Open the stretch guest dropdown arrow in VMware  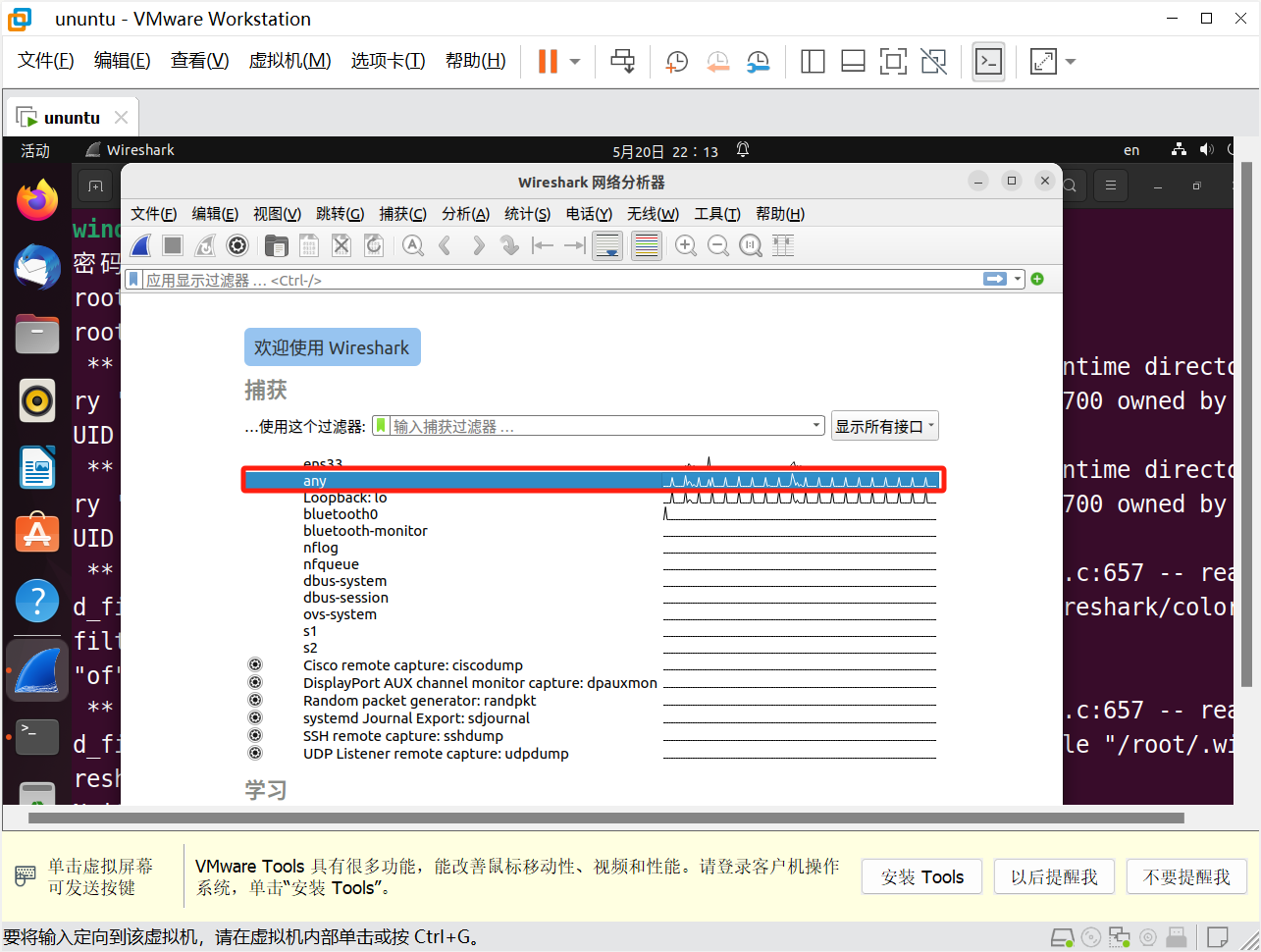coord(1071,62)
